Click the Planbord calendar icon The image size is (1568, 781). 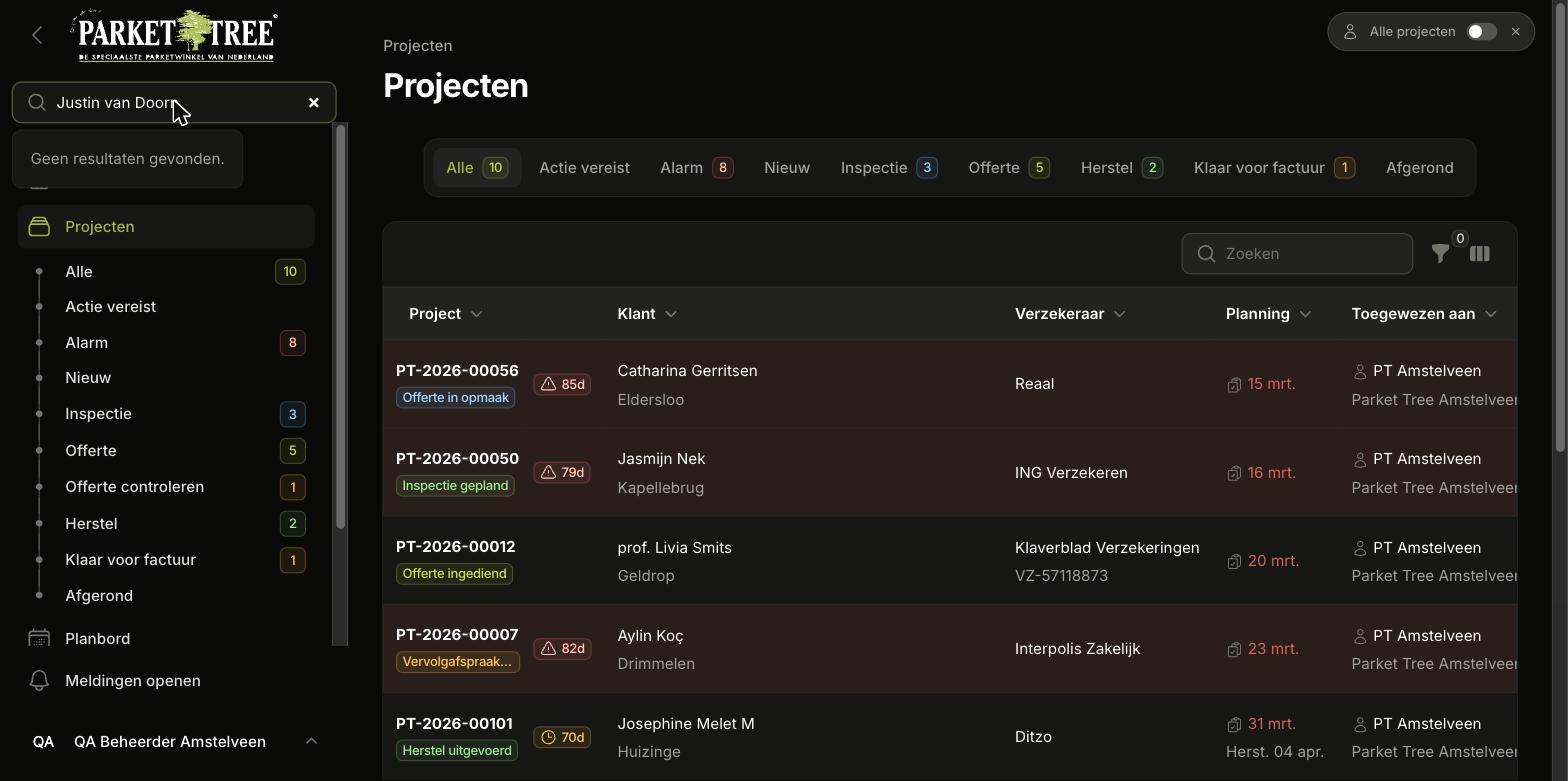point(39,638)
